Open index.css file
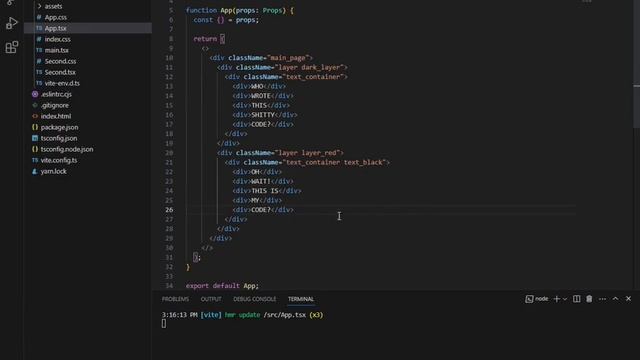Image resolution: width=640 pixels, height=360 pixels. [x=58, y=39]
